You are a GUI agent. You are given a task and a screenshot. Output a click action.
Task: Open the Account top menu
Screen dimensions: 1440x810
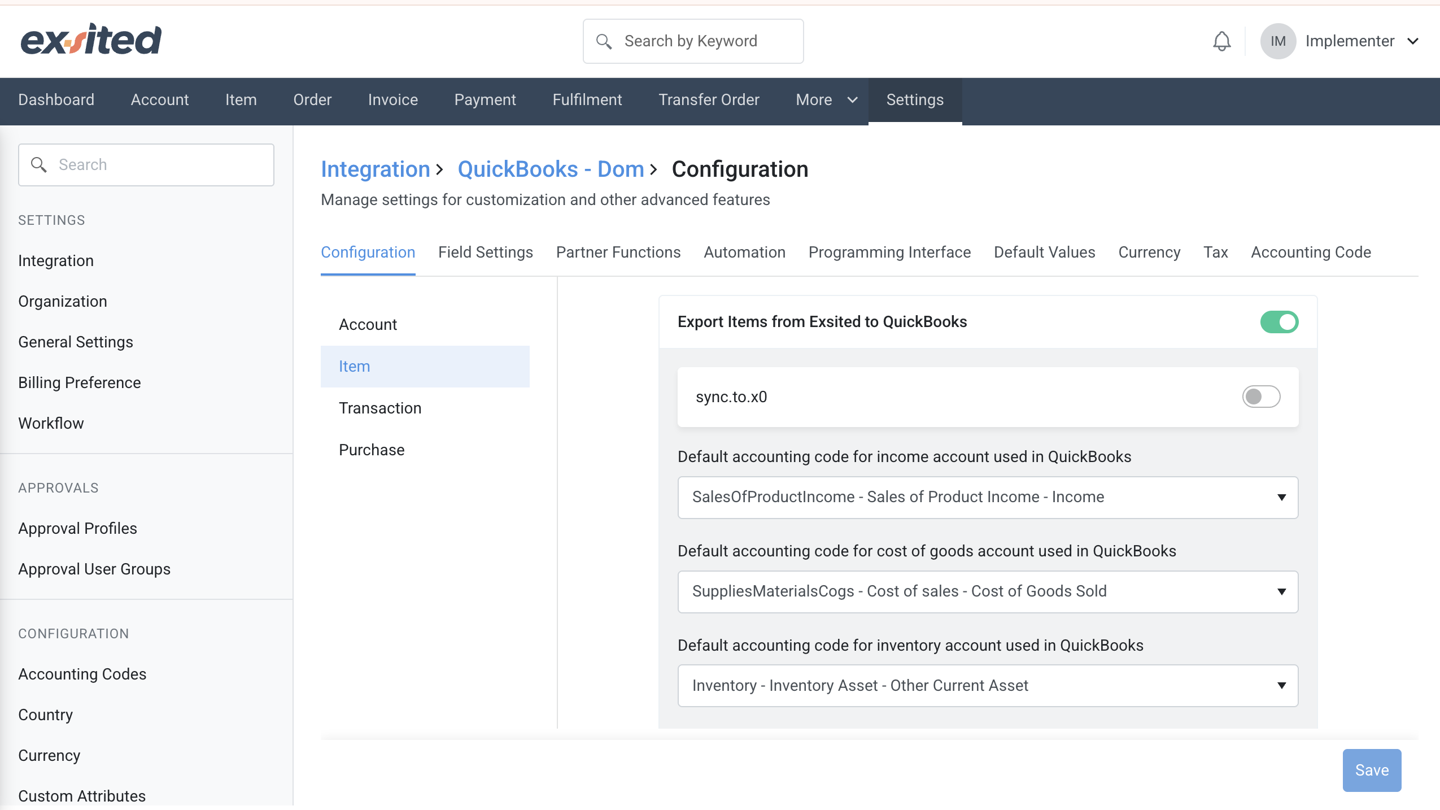[160, 100]
